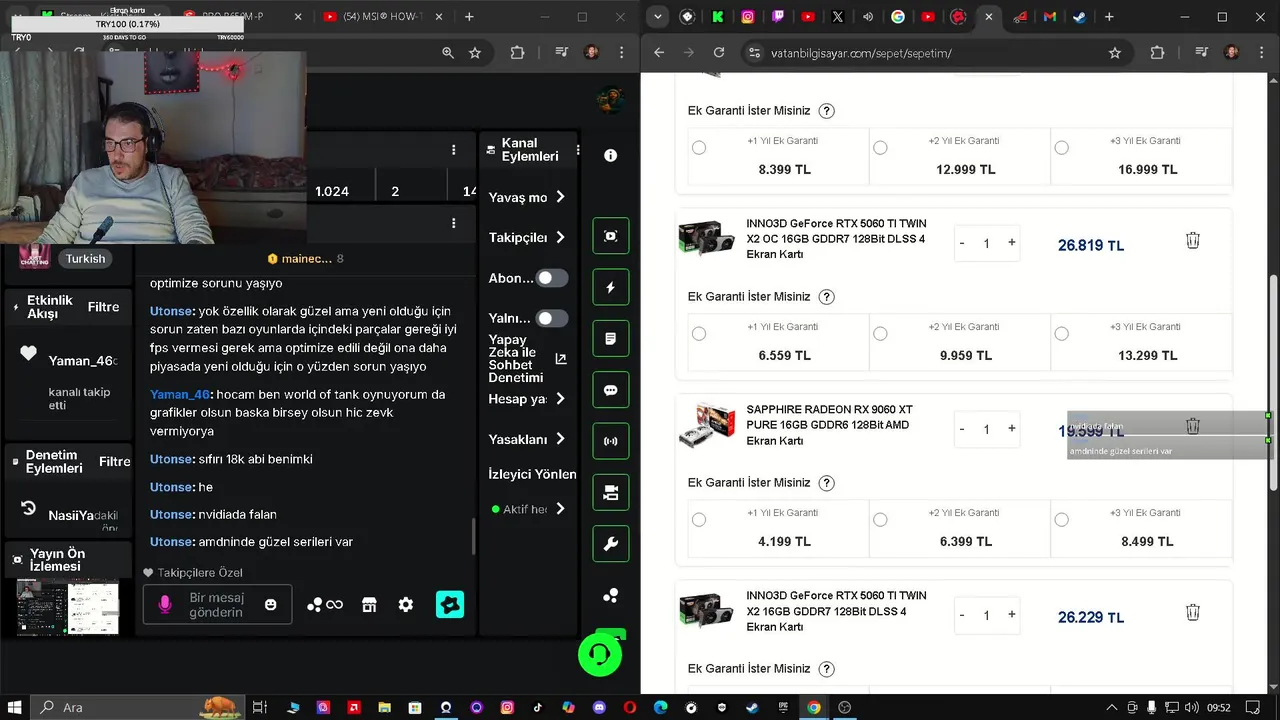Click the pink microphone icon in chat box
This screenshot has height=720, width=1280.
coord(165,605)
